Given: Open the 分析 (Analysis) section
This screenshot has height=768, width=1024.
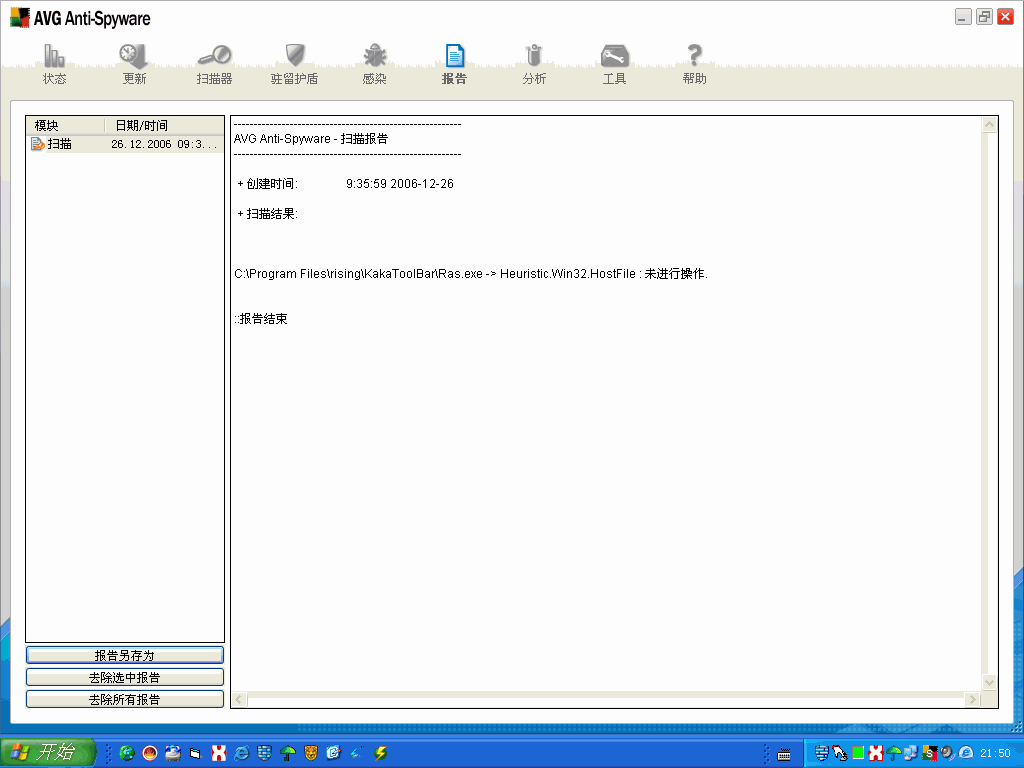Looking at the screenshot, I should point(534,64).
